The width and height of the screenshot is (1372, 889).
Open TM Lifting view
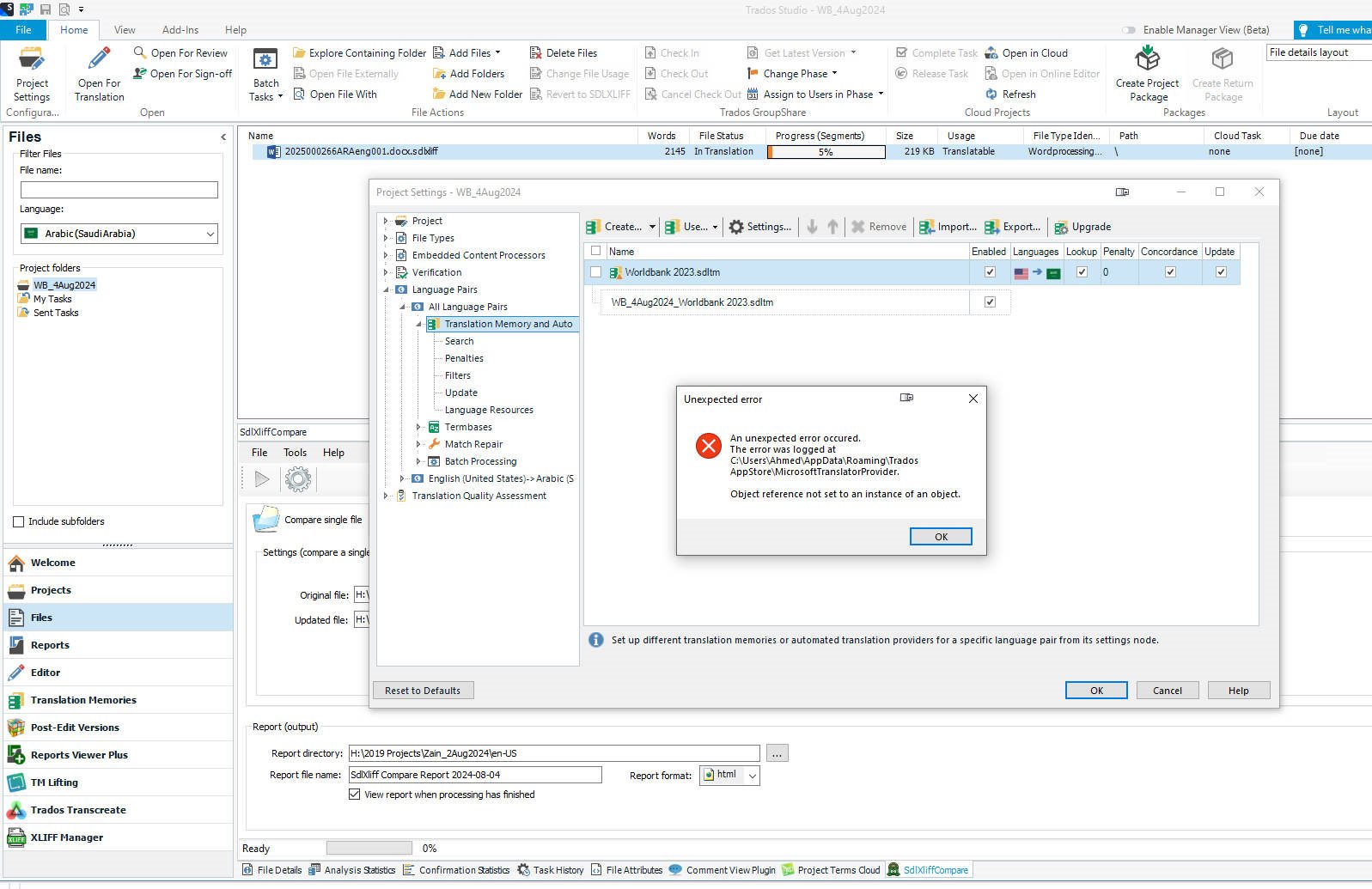119,782
